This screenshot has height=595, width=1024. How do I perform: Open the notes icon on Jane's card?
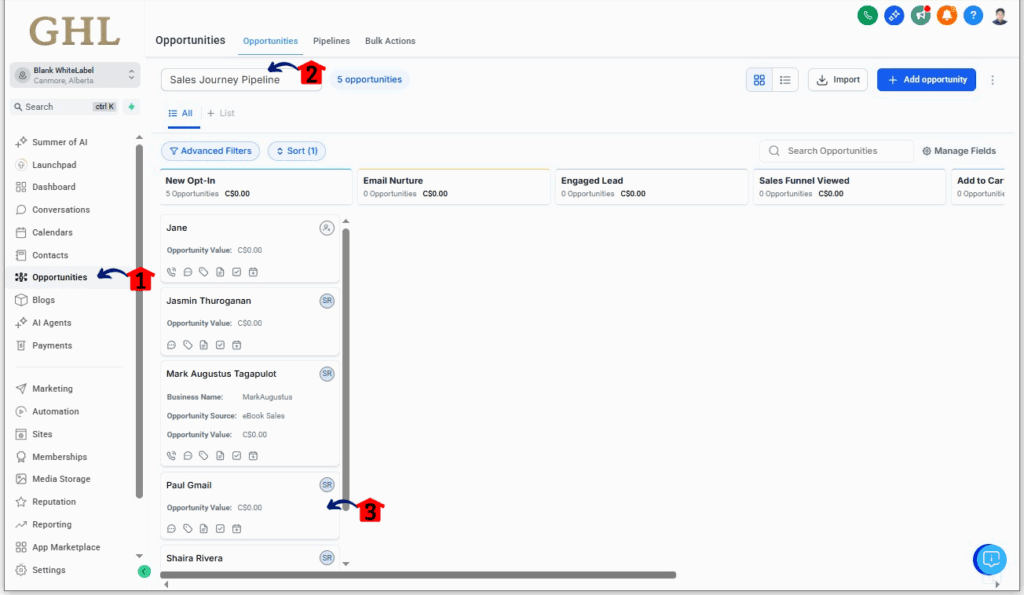click(x=220, y=272)
